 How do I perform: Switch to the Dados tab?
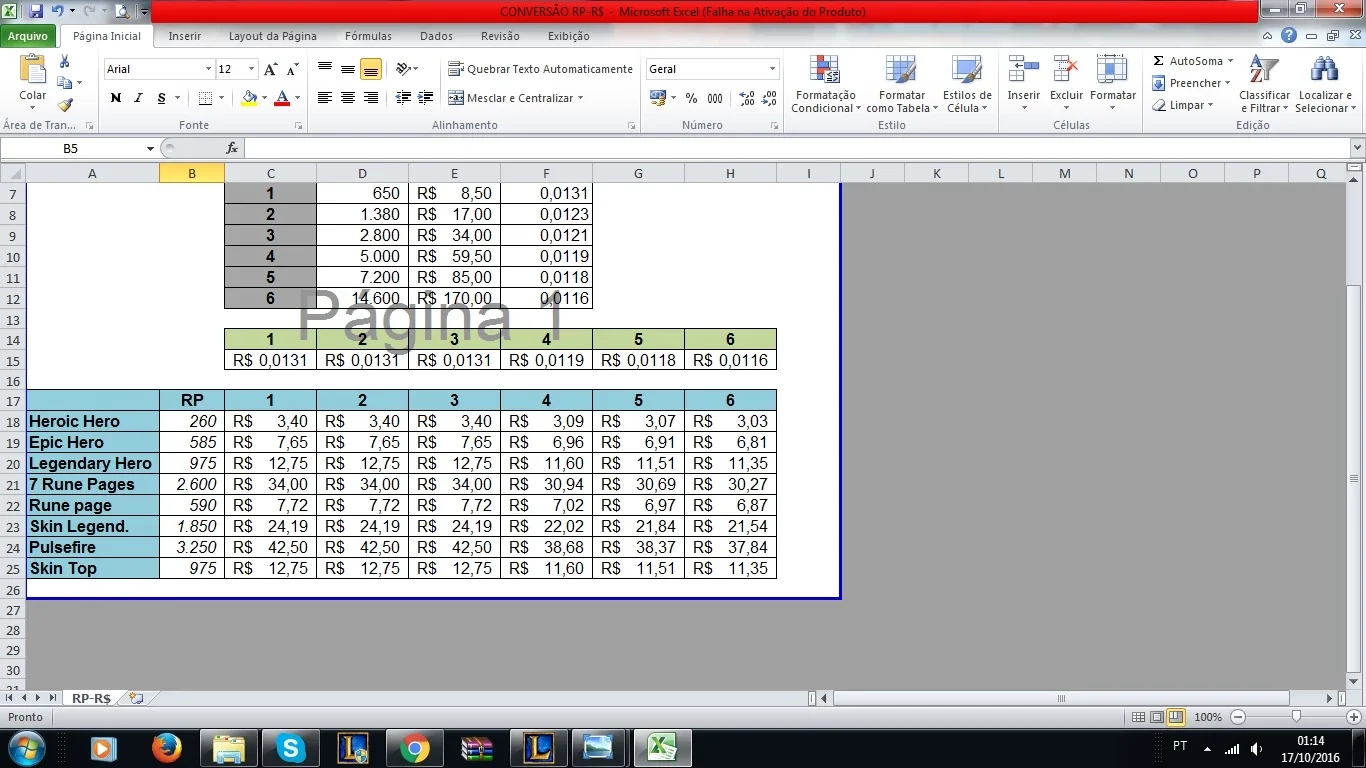[x=436, y=36]
